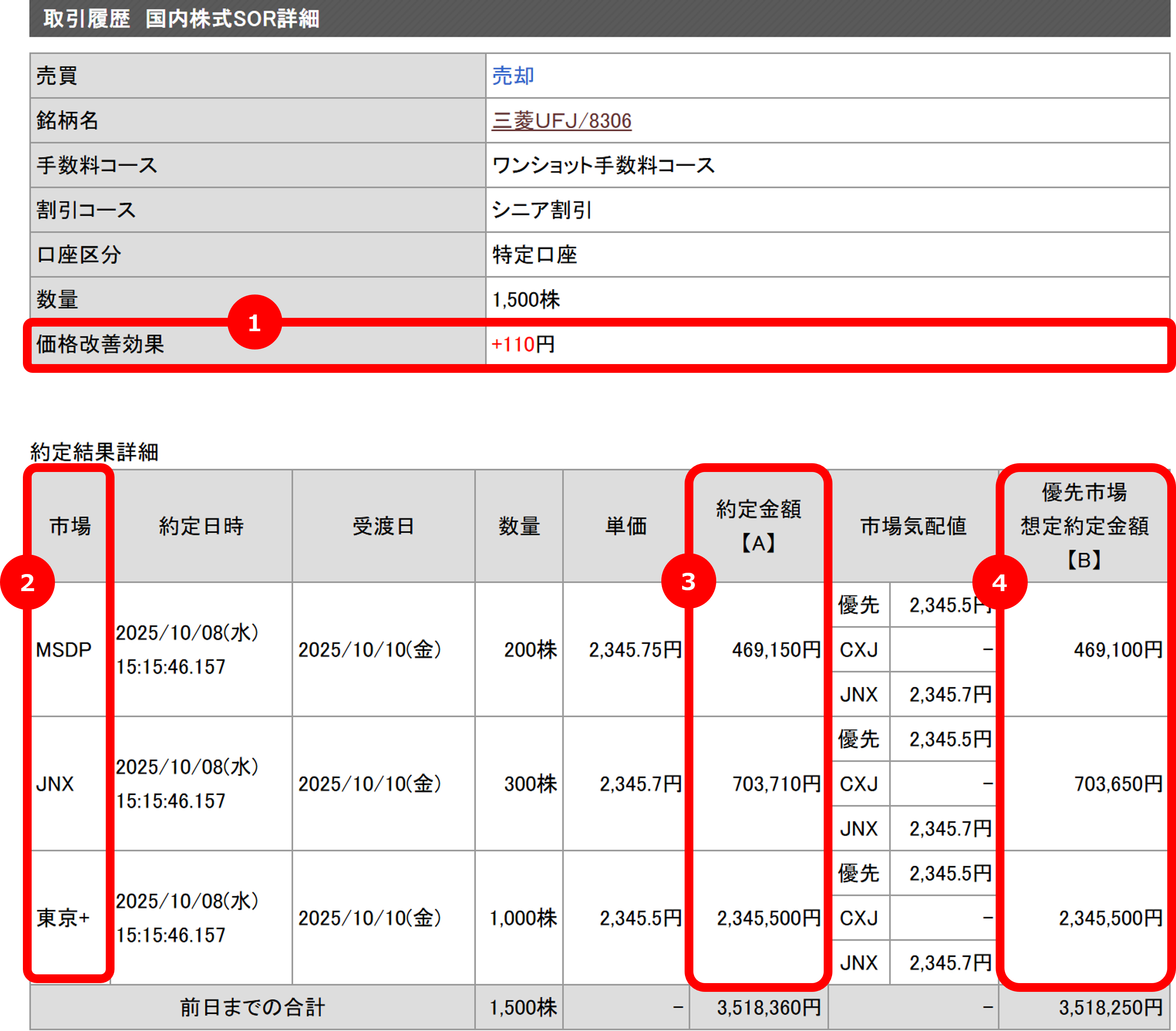Select the JNX market row cell
Image resolution: width=1176 pixels, height=1031 pixels.
(55, 784)
